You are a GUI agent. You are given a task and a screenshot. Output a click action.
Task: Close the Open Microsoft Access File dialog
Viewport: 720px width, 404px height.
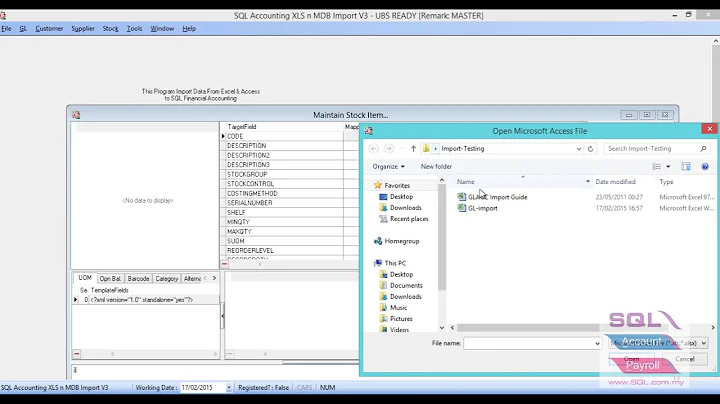coord(709,129)
